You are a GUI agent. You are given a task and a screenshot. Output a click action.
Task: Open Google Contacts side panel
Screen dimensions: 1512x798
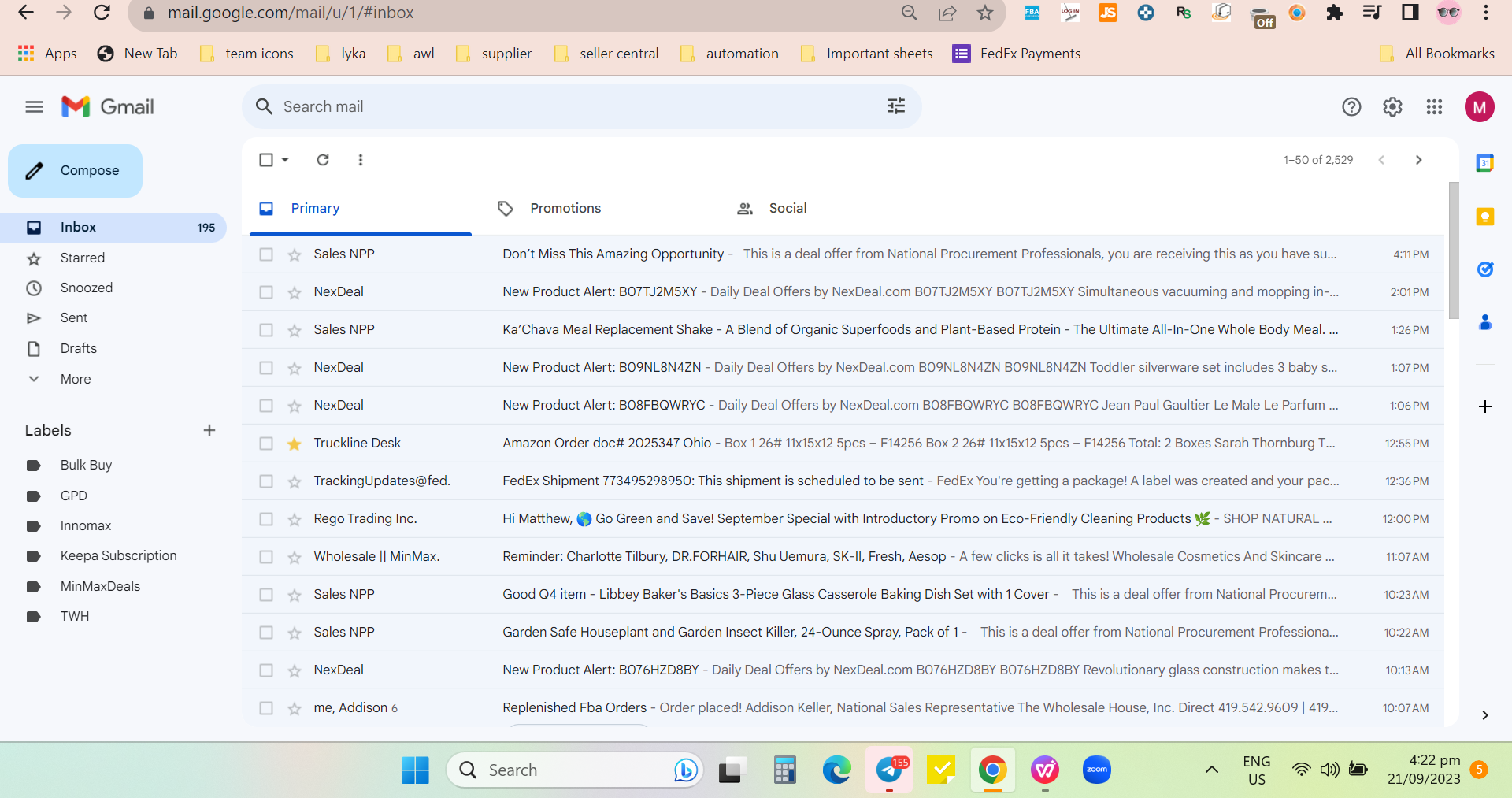tap(1485, 322)
